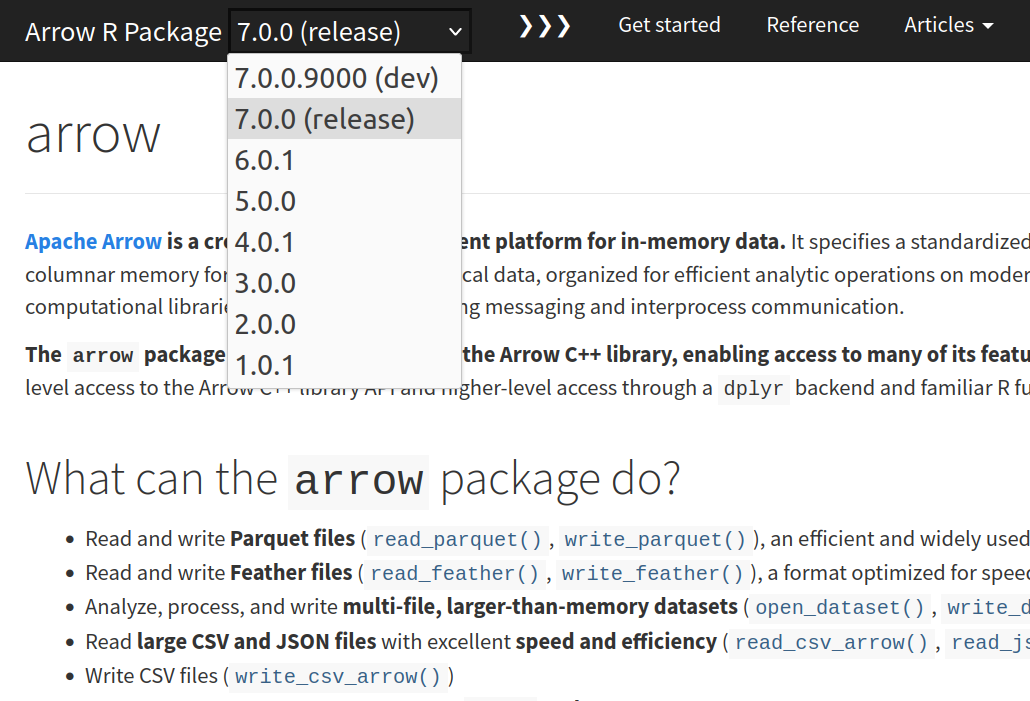Click the Apache Arrow chevrons logo icon

point(544,26)
